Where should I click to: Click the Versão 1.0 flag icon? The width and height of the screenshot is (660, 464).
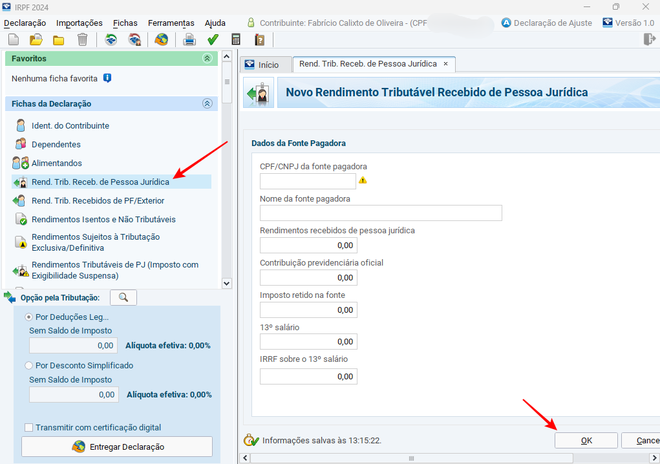pos(607,22)
